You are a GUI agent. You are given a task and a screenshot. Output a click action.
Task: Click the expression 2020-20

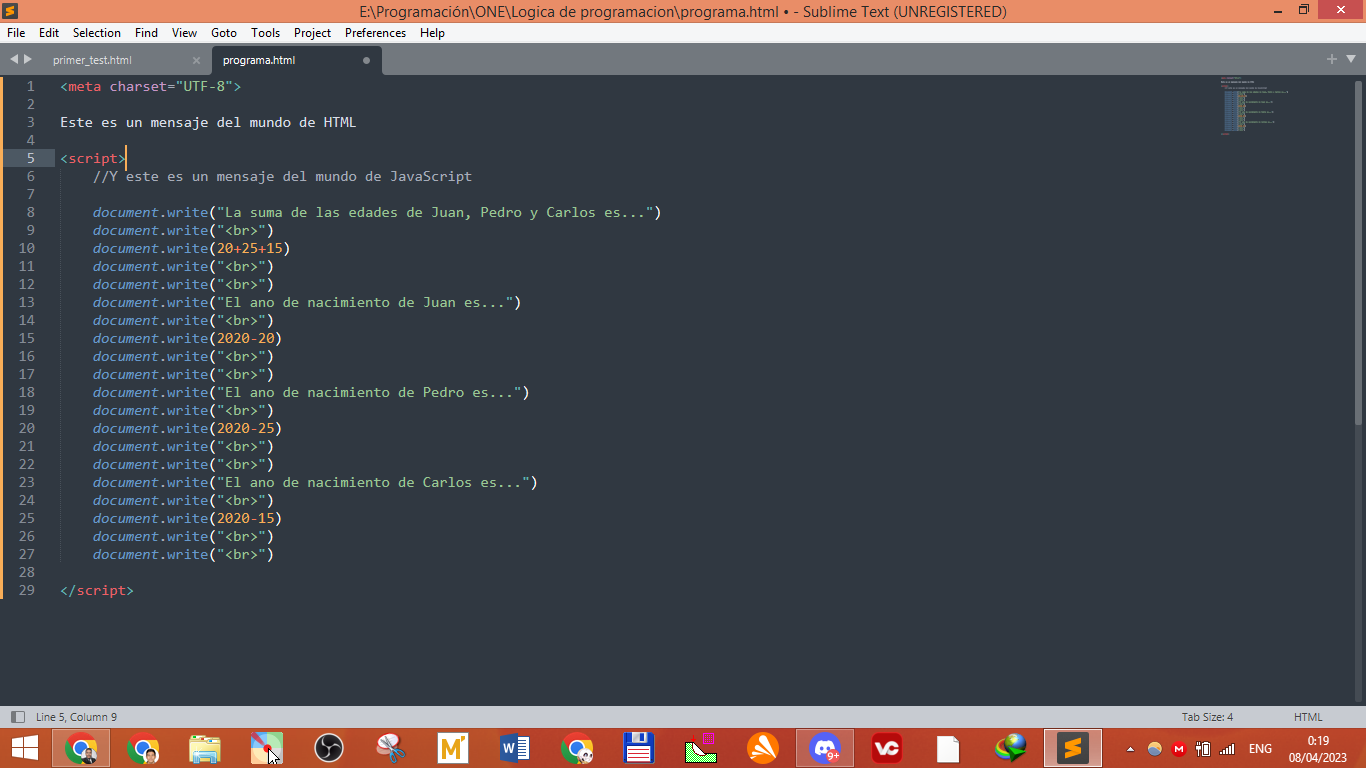[x=245, y=338]
